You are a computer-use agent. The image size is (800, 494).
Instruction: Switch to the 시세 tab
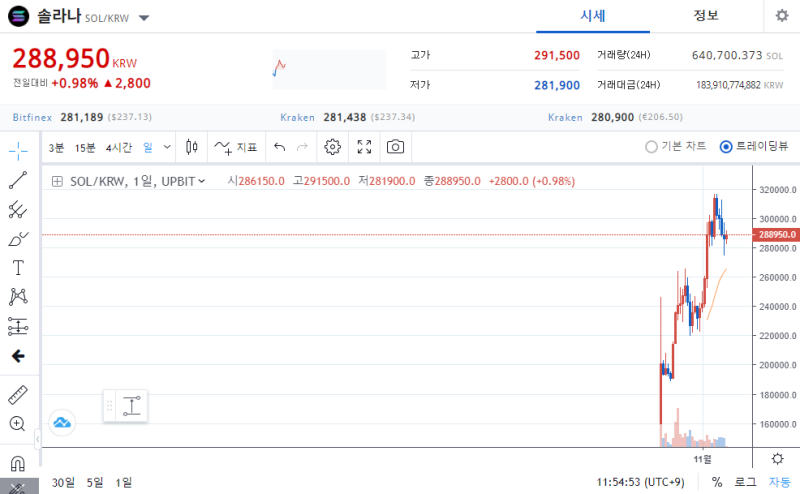click(592, 16)
